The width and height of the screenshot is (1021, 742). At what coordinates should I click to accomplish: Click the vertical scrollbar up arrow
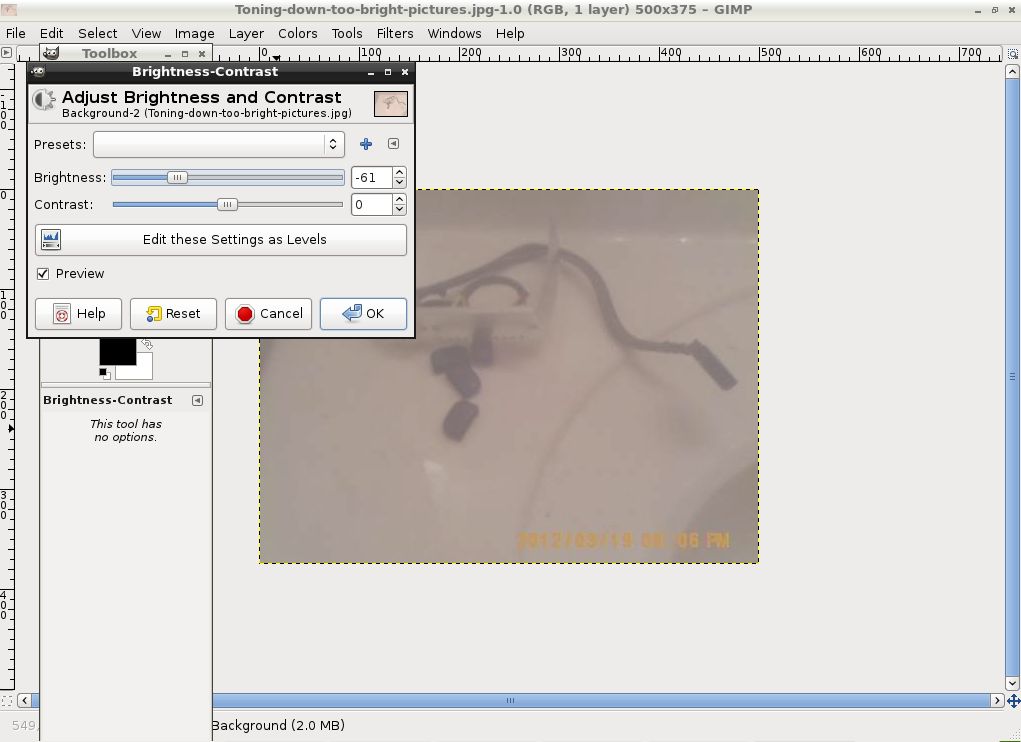[1013, 71]
